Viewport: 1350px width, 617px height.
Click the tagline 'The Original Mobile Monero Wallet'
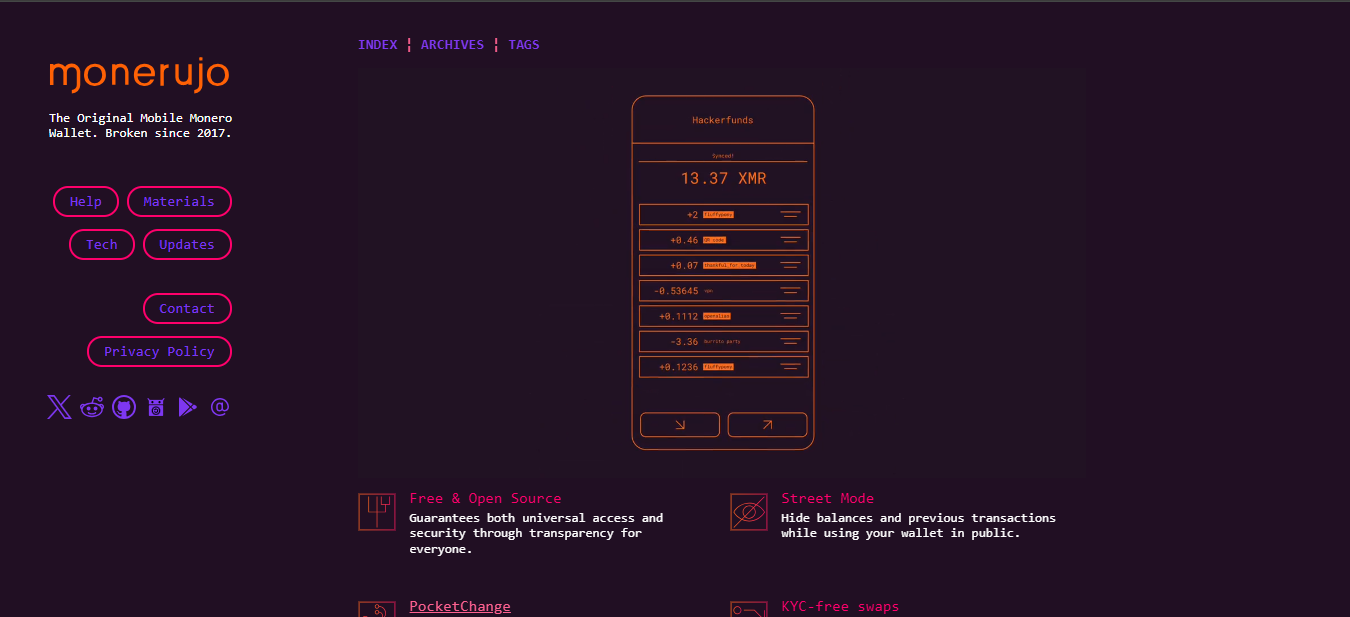tap(140, 125)
